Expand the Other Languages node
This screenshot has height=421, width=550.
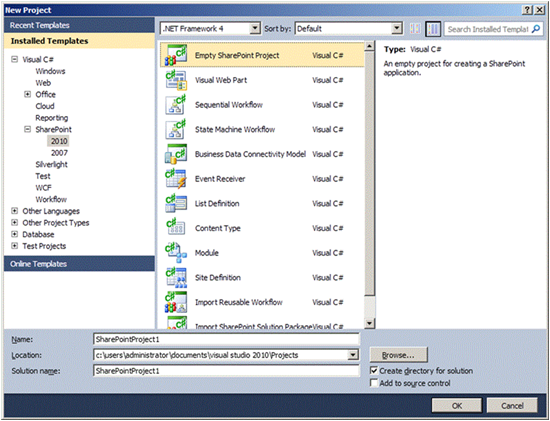coord(14,211)
